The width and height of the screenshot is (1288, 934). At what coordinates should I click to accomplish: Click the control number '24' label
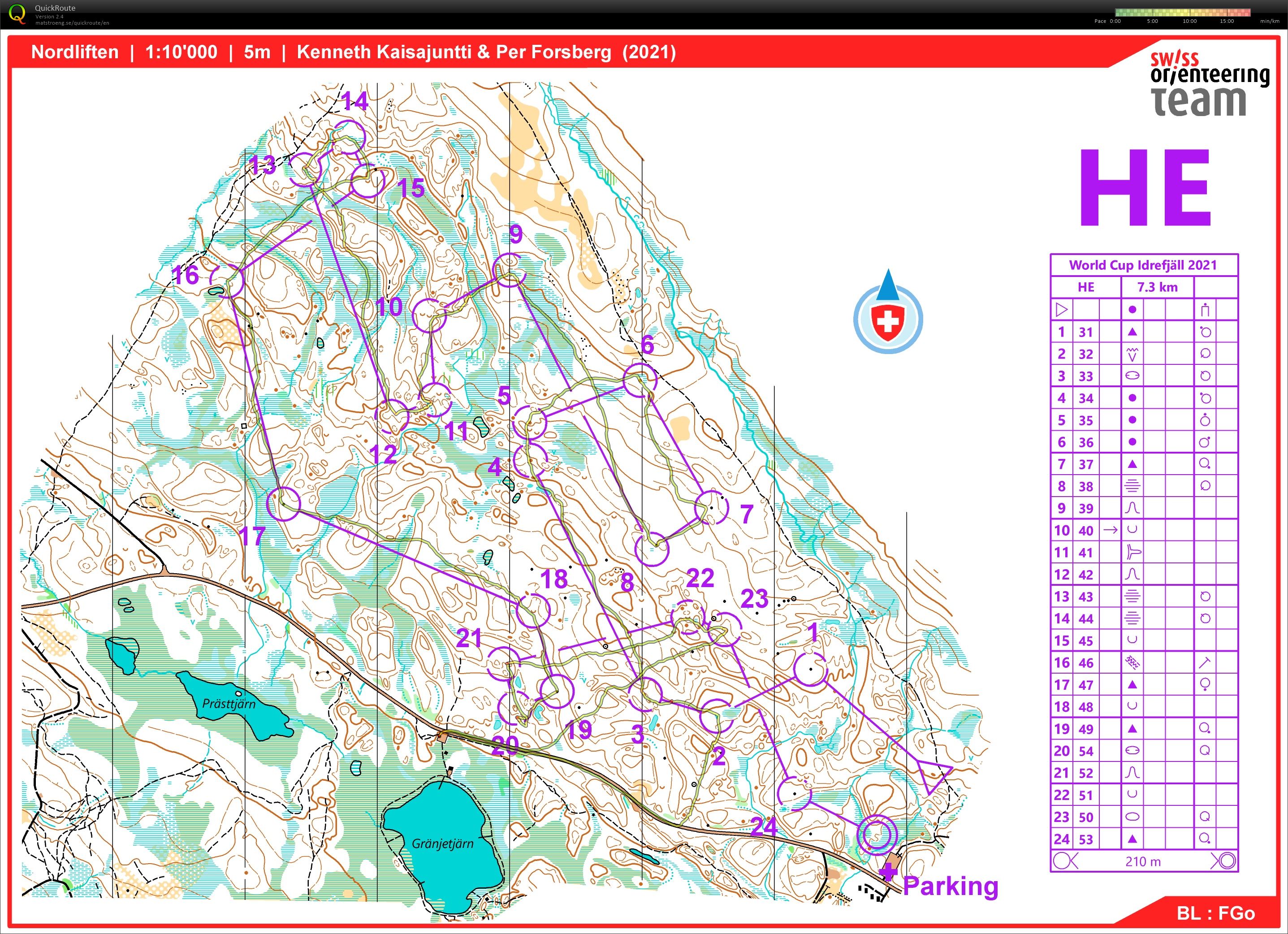pyautogui.click(x=764, y=827)
